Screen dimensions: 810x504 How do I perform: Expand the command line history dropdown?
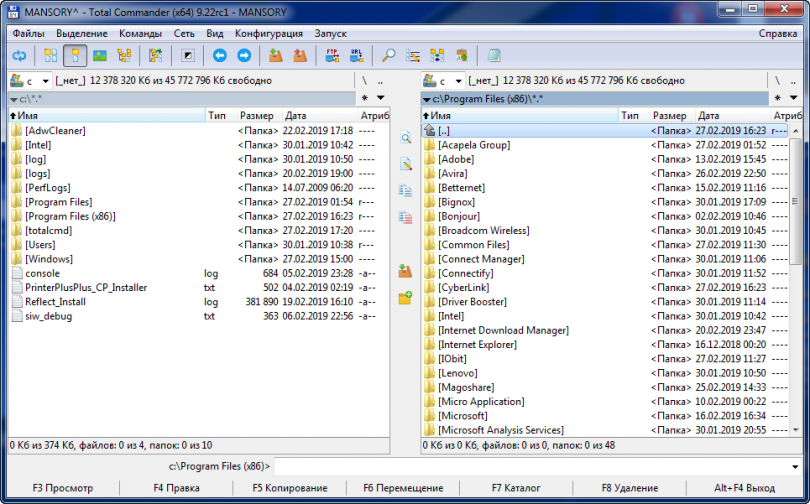795,467
